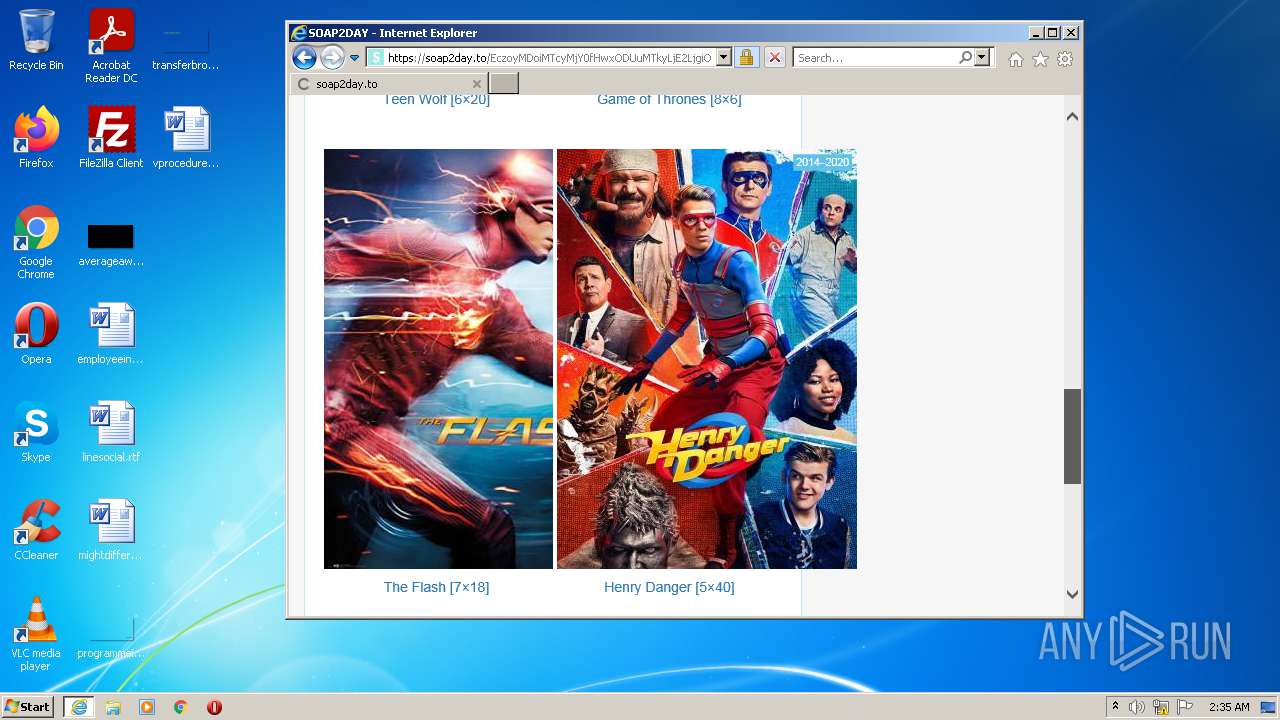Select the mightdiffer... Word document

tap(111, 529)
